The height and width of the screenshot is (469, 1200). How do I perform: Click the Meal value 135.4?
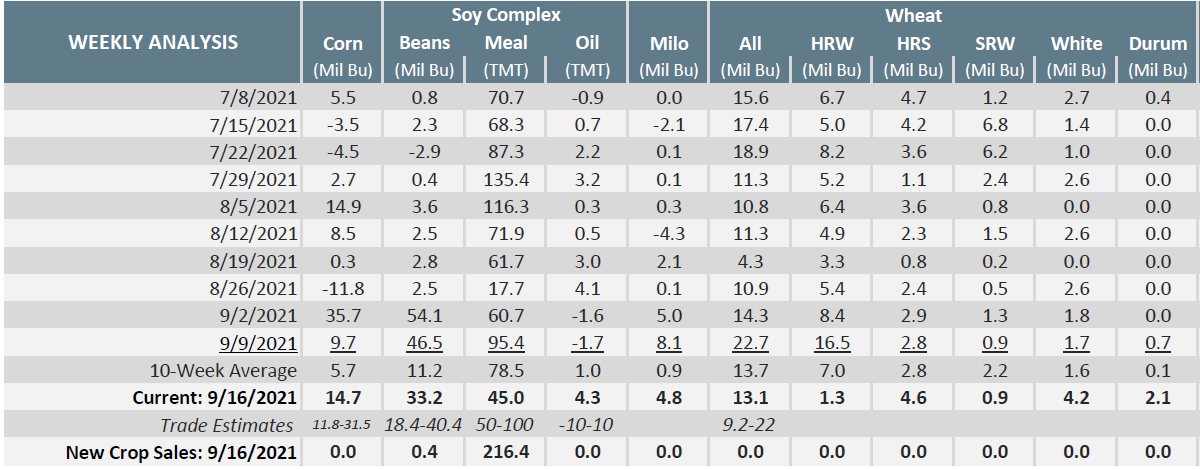coord(506,180)
